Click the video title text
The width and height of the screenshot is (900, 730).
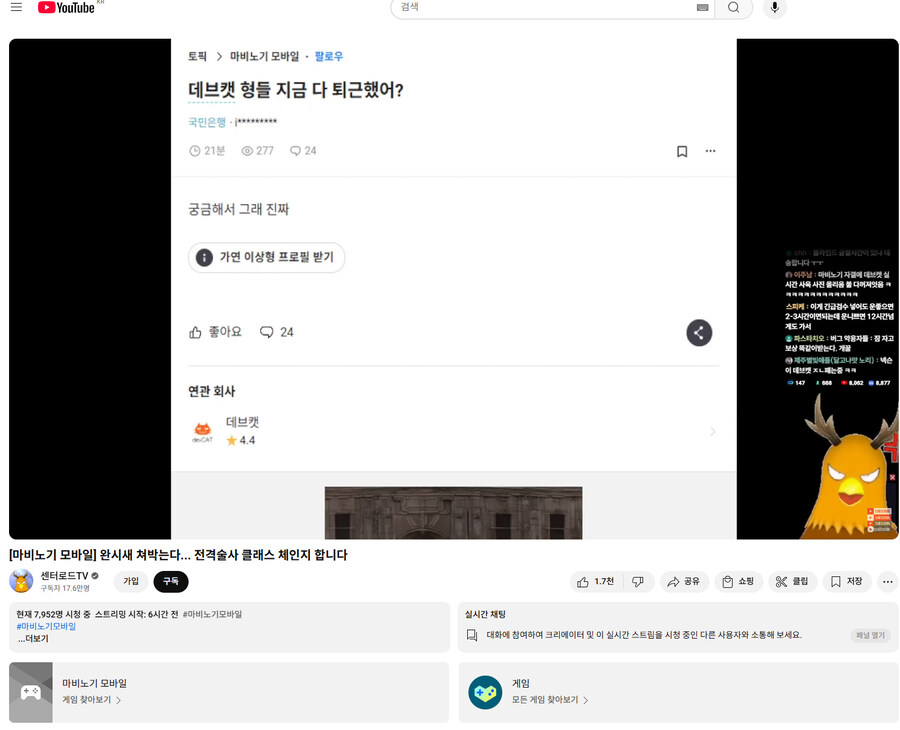pos(179,555)
